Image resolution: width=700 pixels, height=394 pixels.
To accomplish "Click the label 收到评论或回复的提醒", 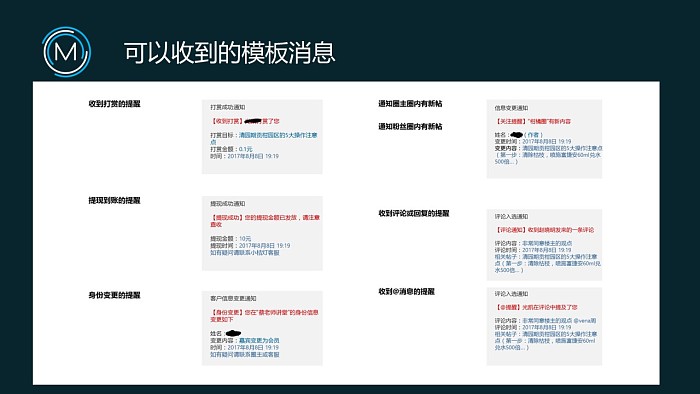I will coord(414,214).
